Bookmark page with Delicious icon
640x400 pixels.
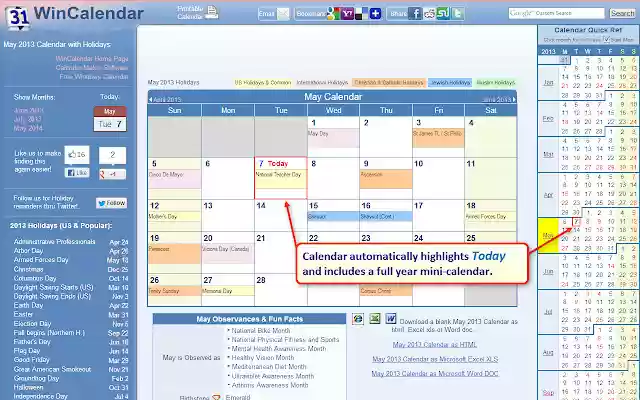pos(362,13)
